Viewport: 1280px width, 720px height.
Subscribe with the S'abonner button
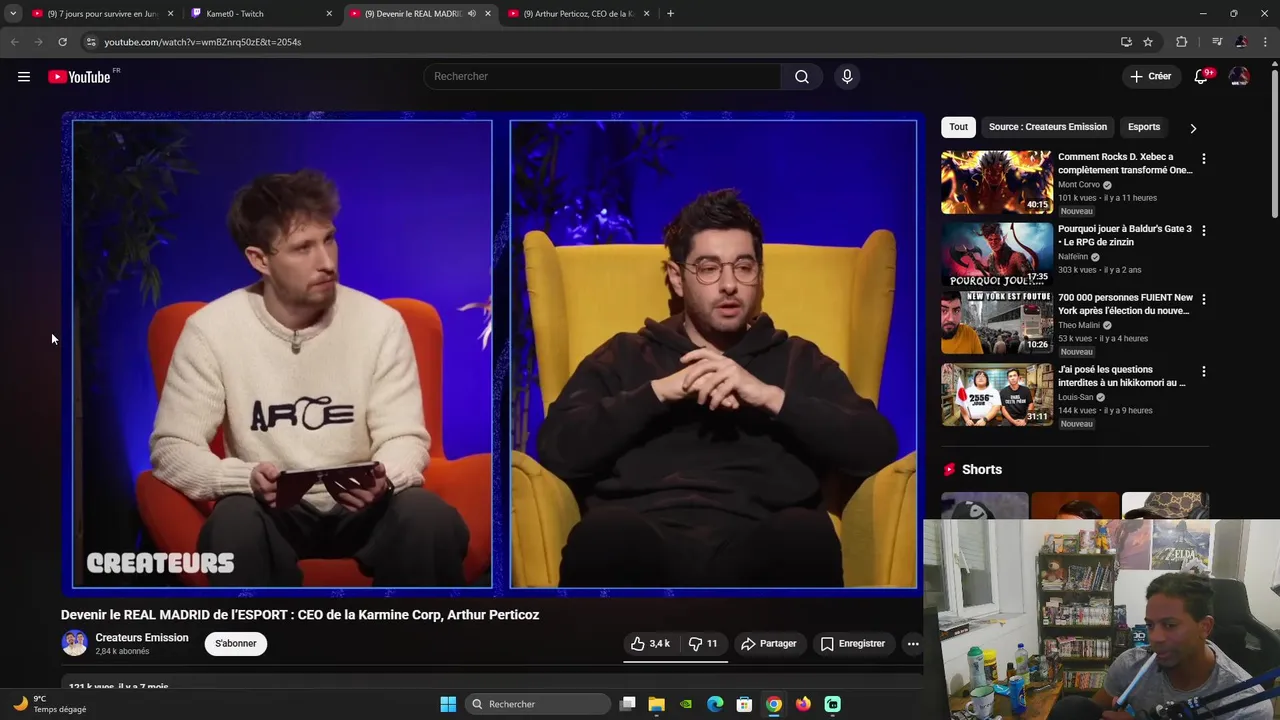[x=236, y=644]
